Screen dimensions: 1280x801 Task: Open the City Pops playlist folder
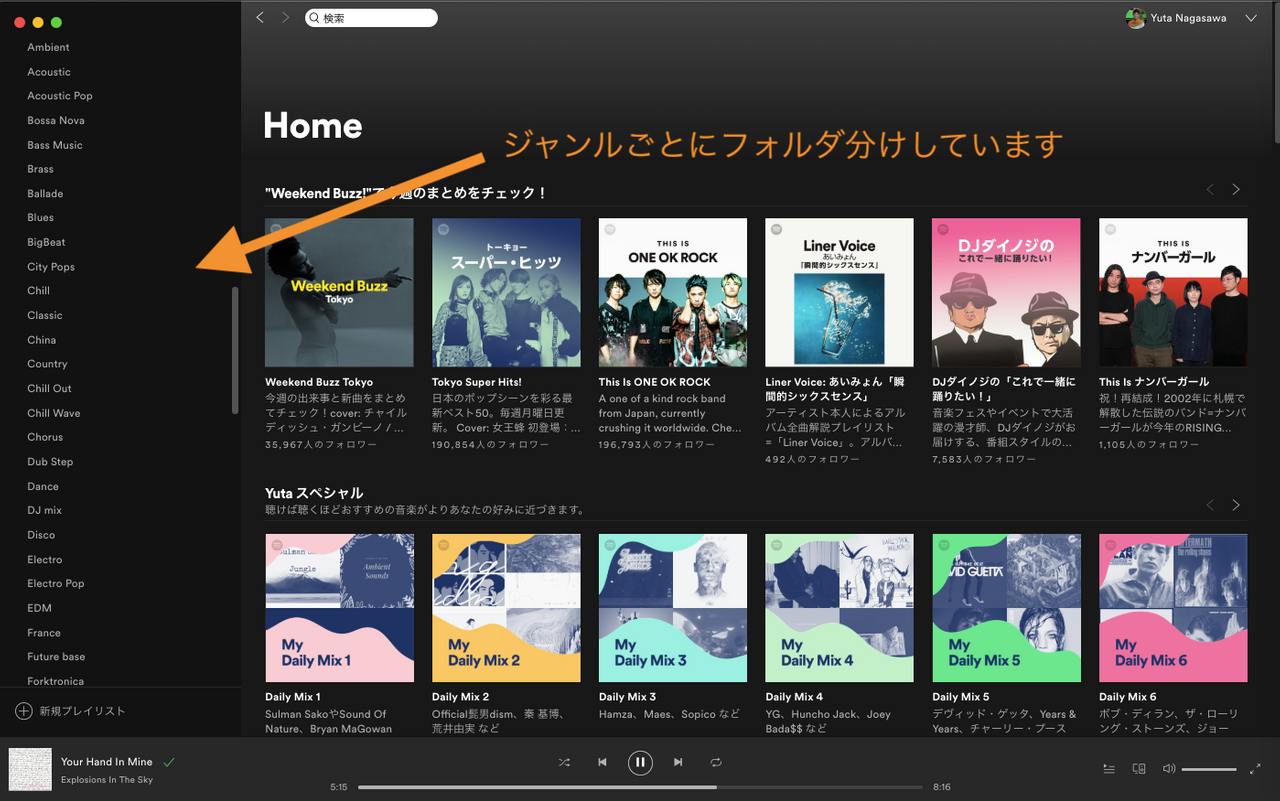click(x=51, y=267)
